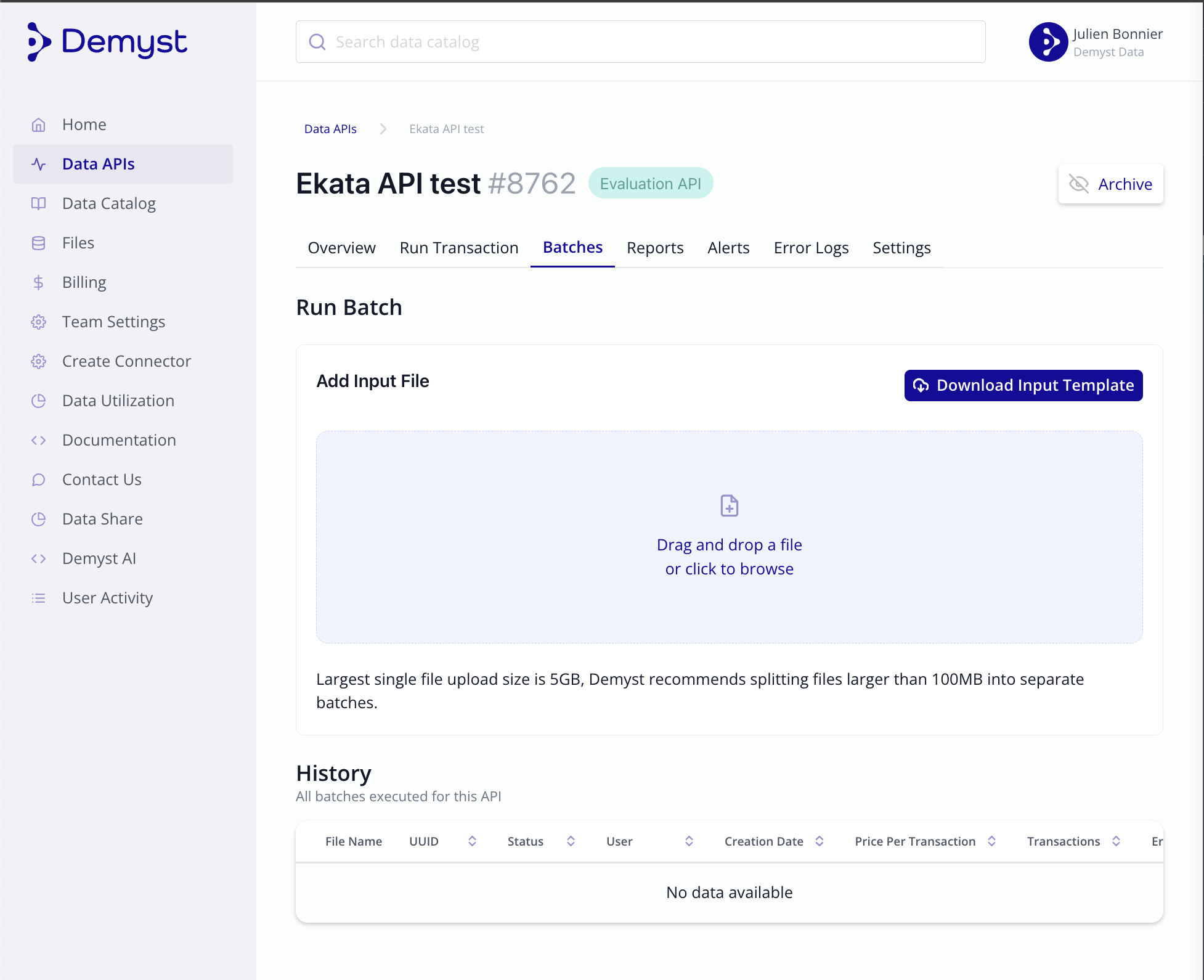Click the Data Catalog sidebar icon

pos(39,203)
